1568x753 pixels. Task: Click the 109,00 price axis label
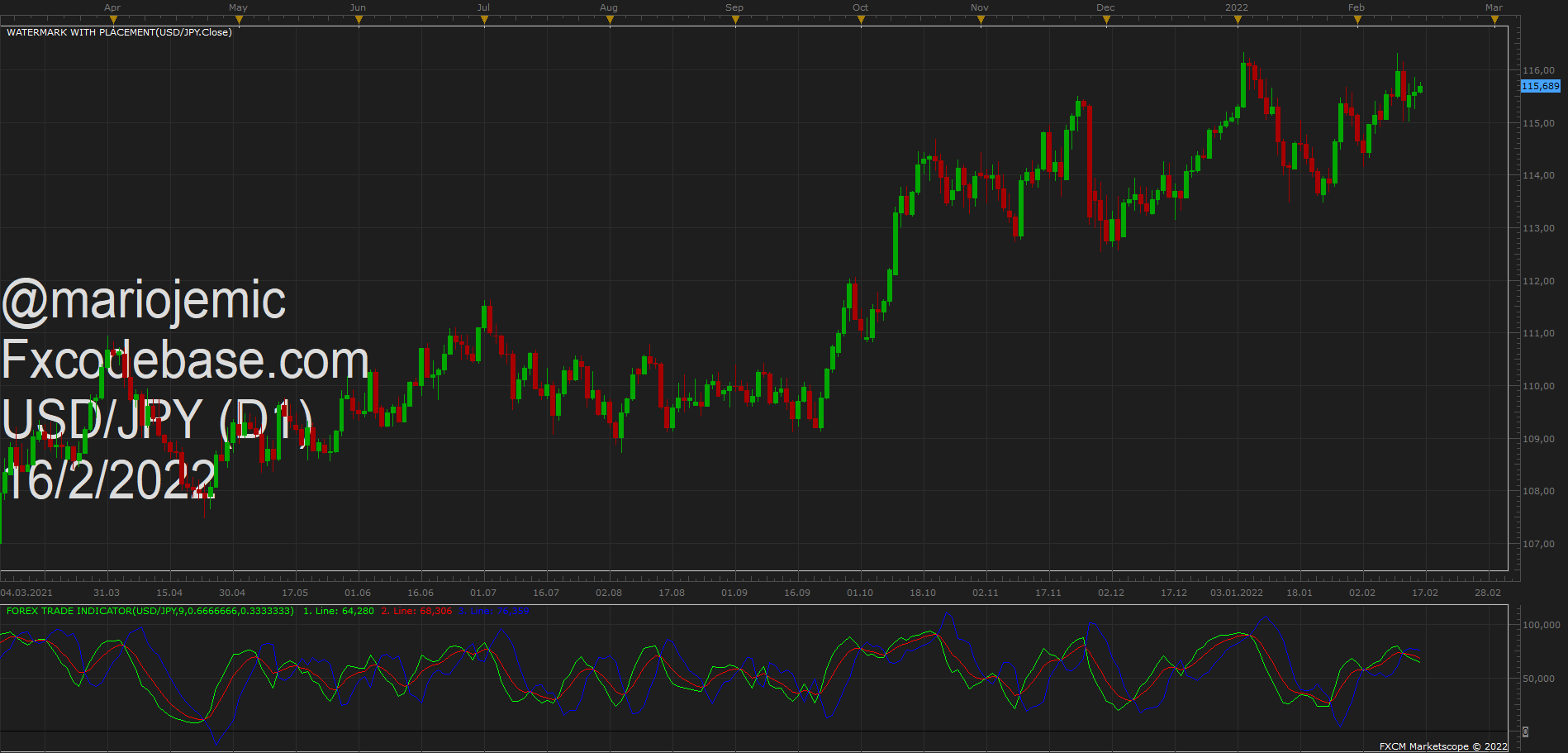pyautogui.click(x=1539, y=439)
